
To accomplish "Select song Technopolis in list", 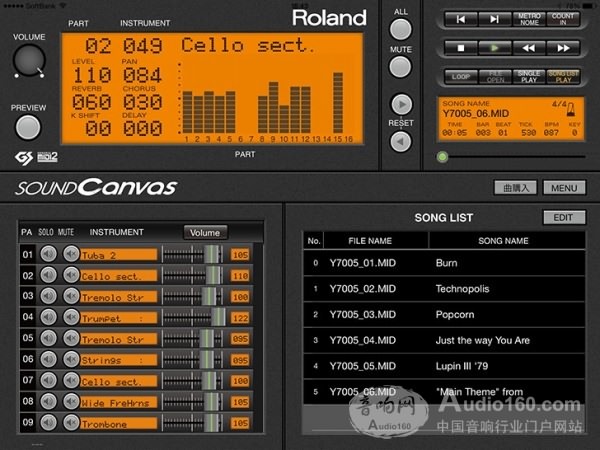I will [444, 289].
